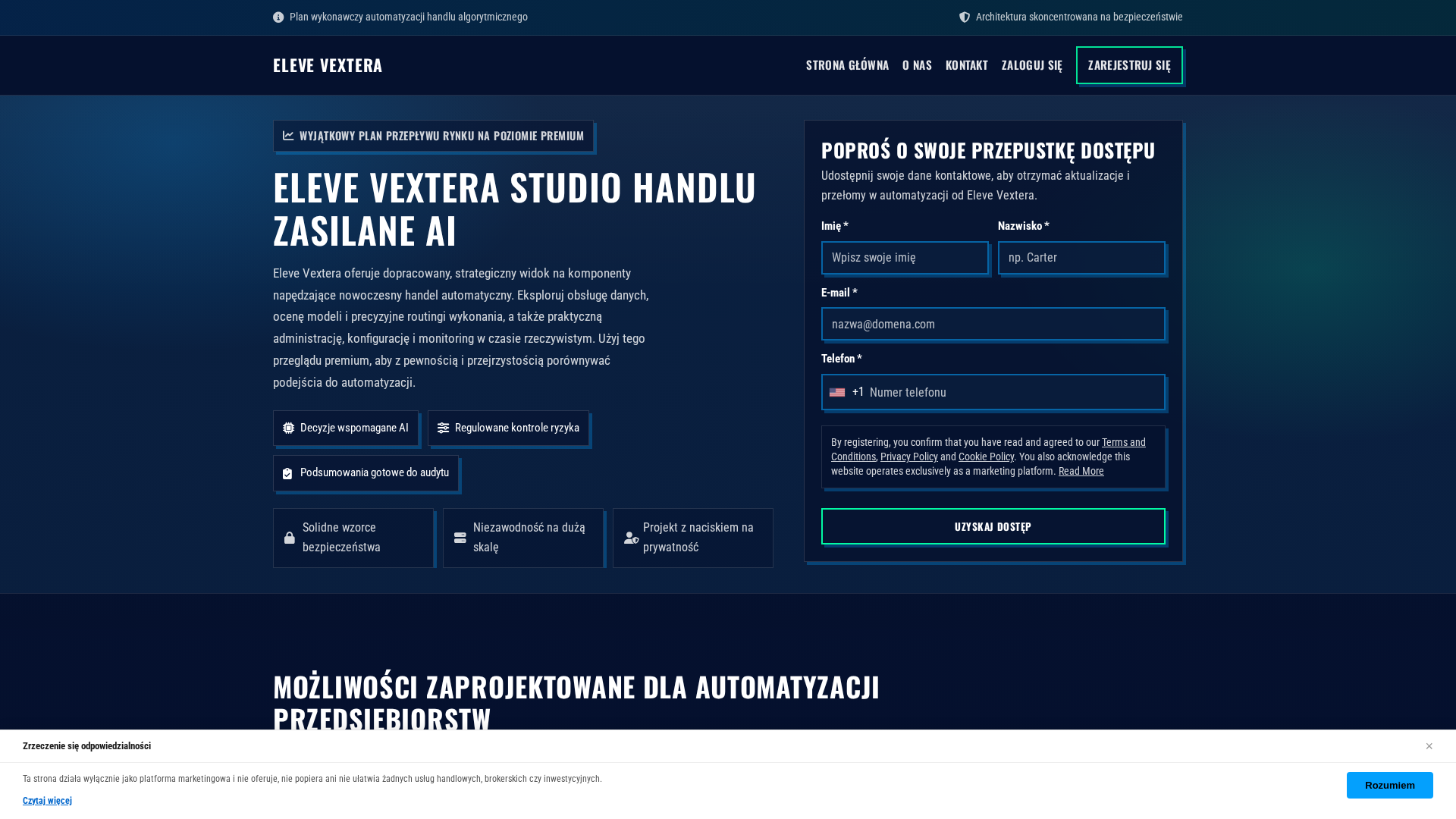Click the chart line icon in premium badge
The image size is (1456, 819).
pos(288,136)
